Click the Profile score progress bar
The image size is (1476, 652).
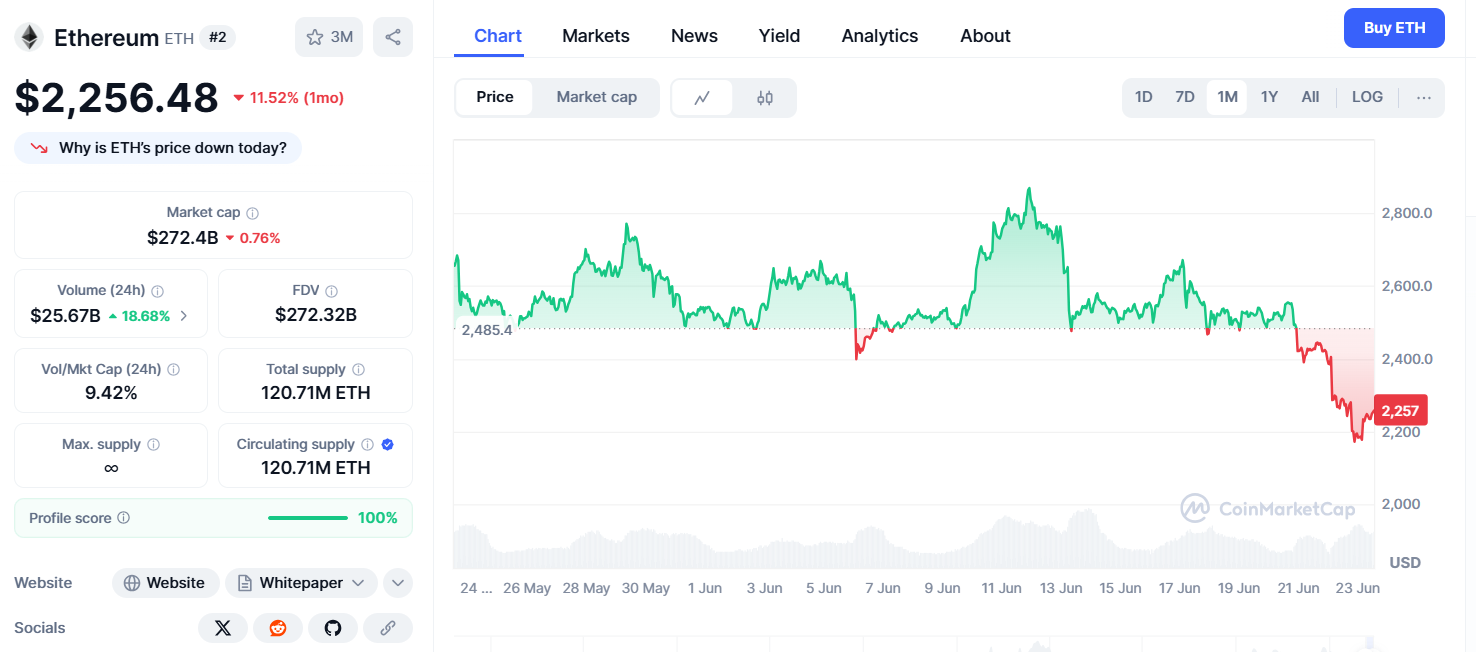point(307,518)
